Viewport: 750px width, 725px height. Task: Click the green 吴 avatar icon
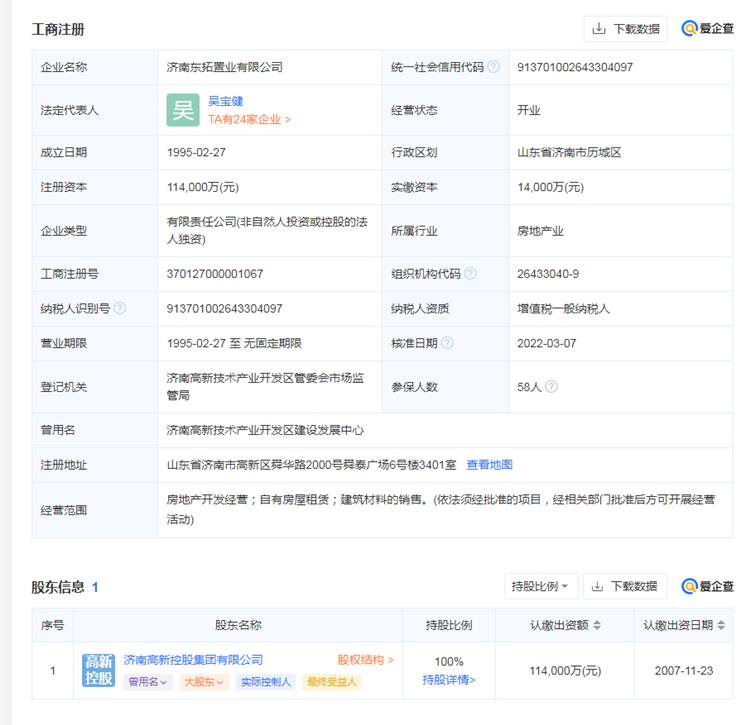click(x=183, y=110)
